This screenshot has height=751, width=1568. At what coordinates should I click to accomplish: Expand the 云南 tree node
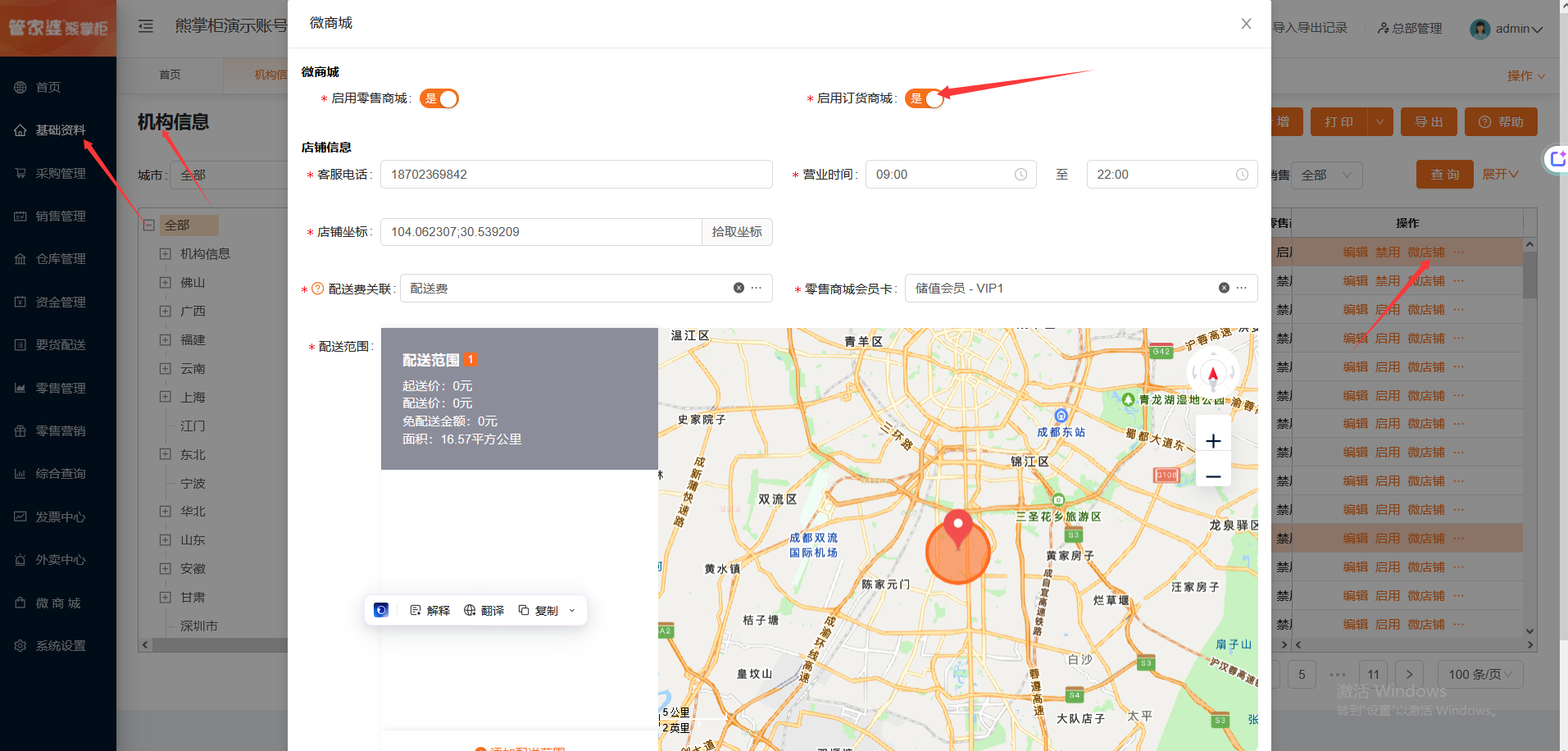click(165, 368)
